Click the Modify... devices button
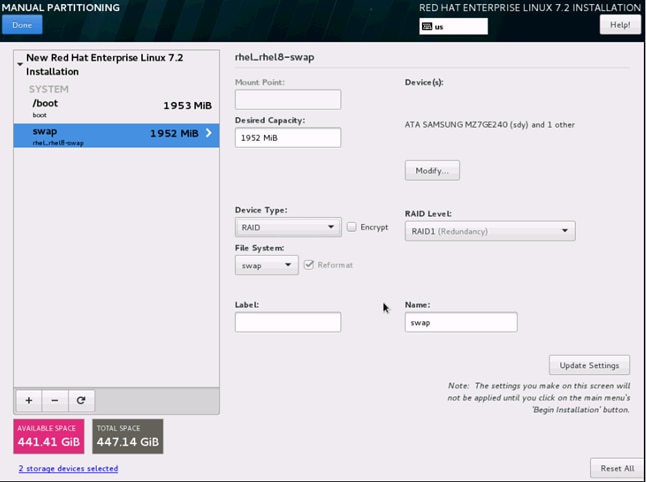 point(432,171)
